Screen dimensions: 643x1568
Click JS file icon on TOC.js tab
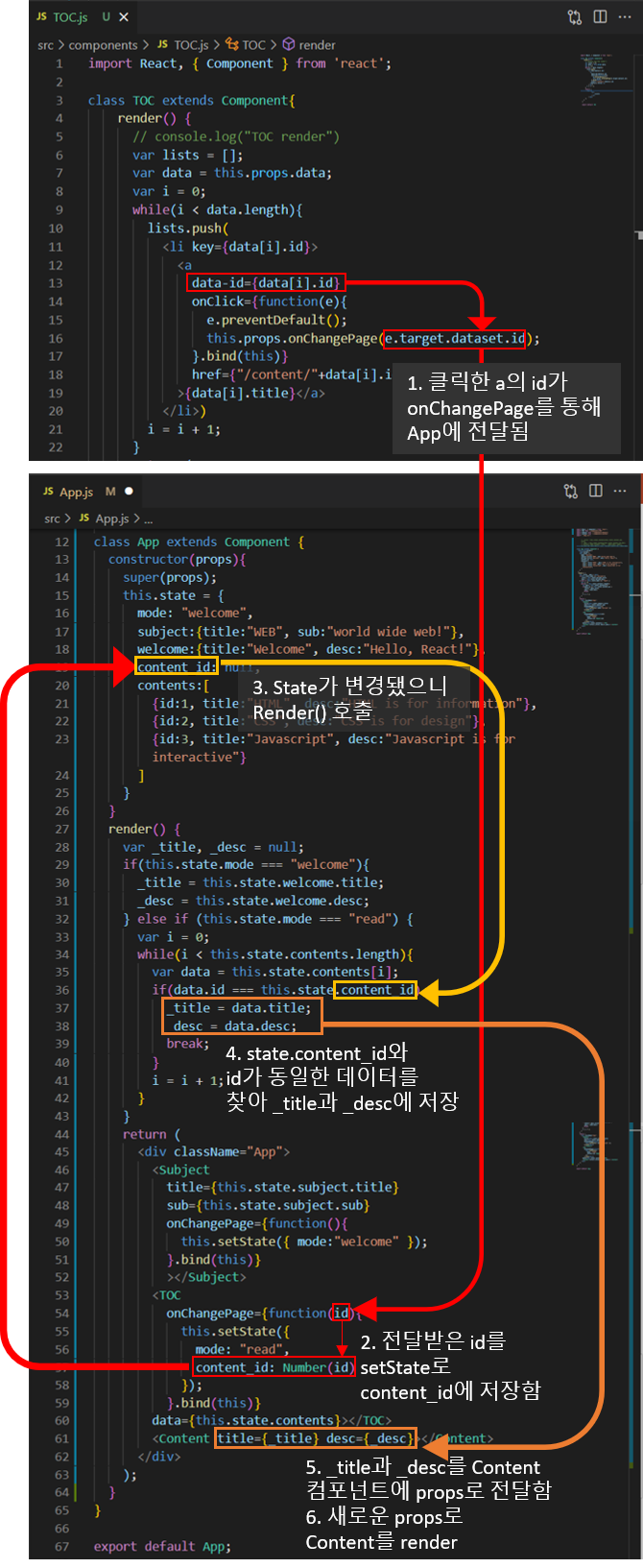(42, 17)
